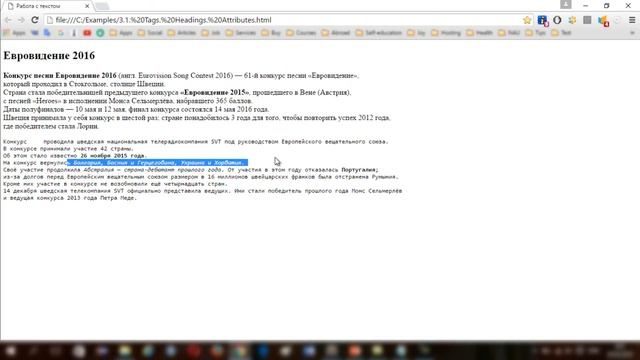Expand the Abroad bookmarks folder
Image resolution: width=640 pixels, height=360 pixels.
click(x=336, y=33)
